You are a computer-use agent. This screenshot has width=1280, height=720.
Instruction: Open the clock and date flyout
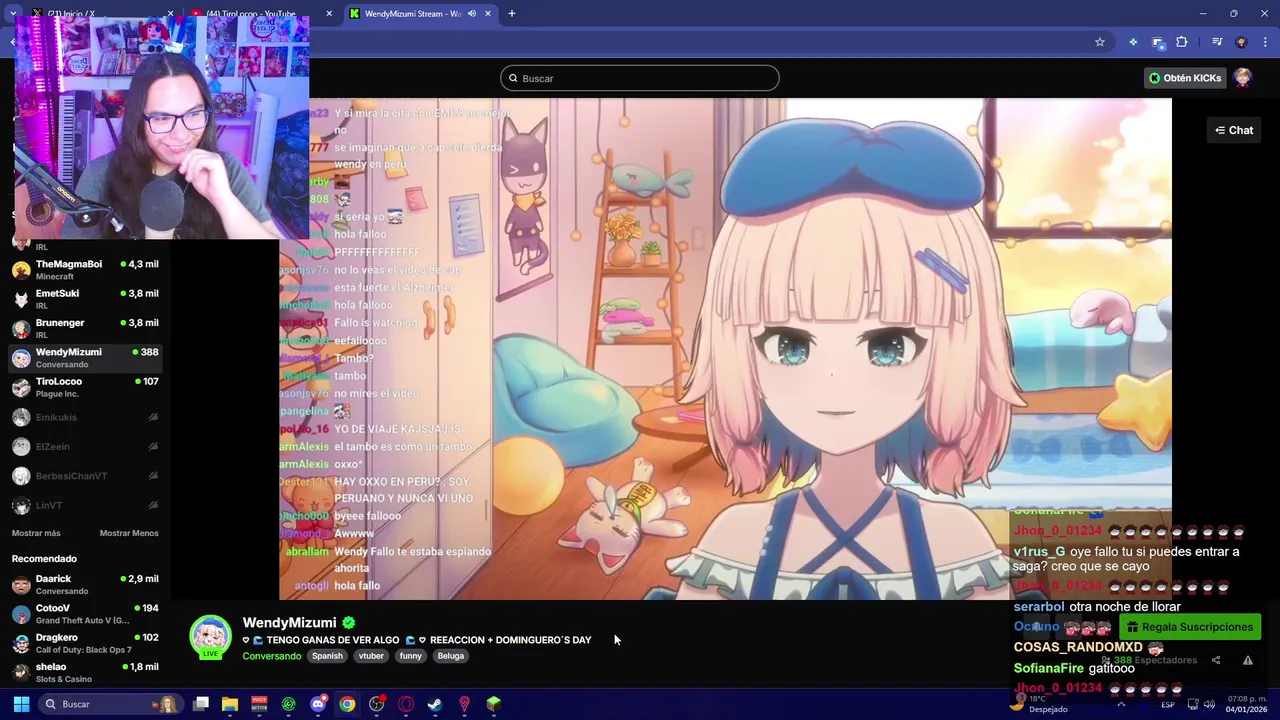point(1246,704)
